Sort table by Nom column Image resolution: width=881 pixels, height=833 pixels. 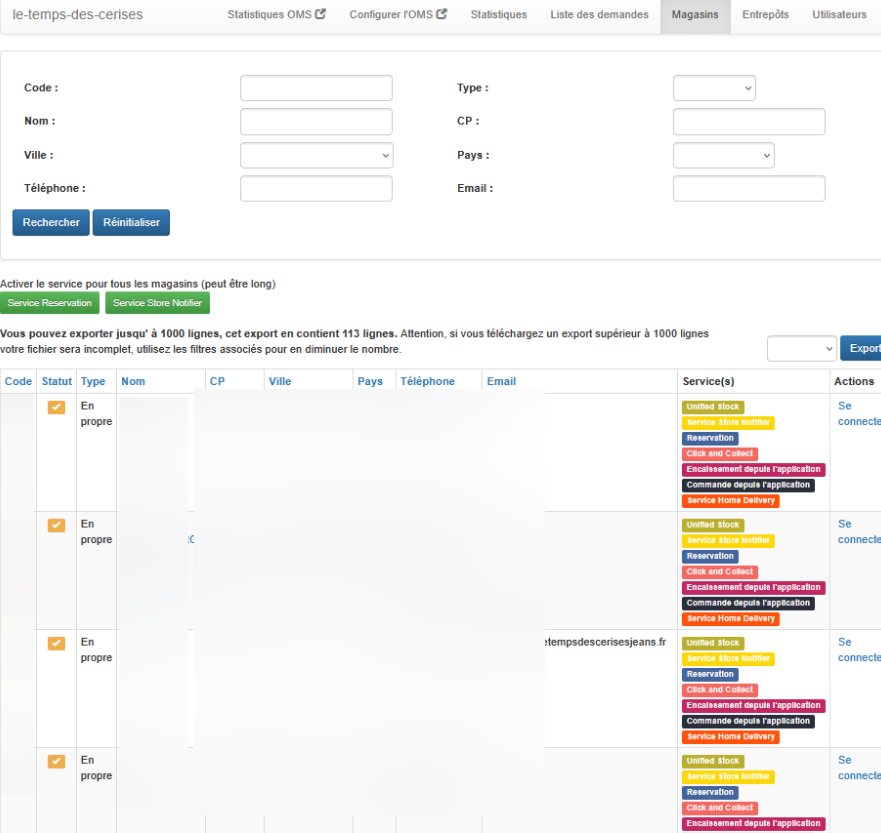[133, 381]
